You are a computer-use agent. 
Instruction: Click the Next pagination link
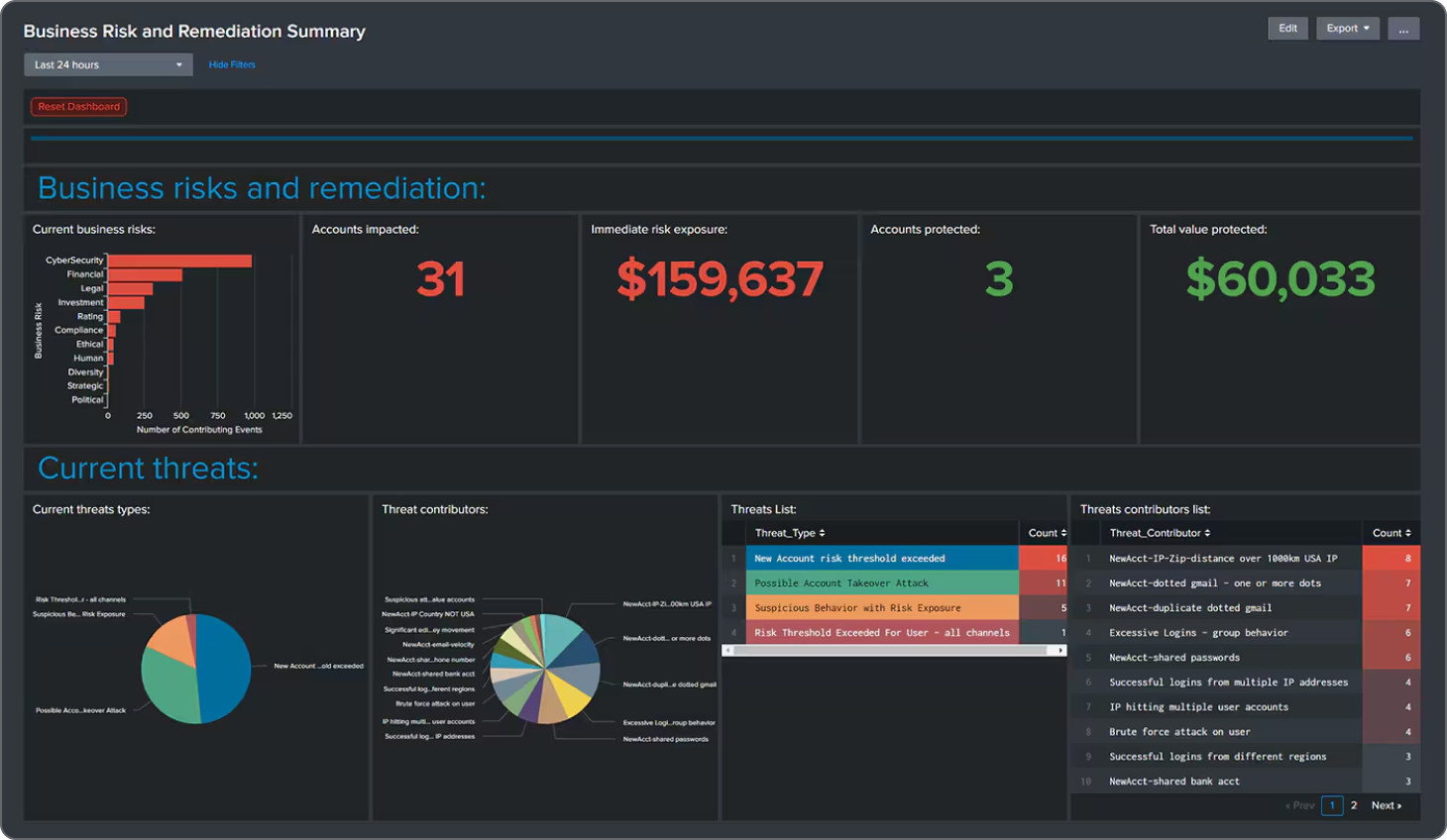point(1387,805)
